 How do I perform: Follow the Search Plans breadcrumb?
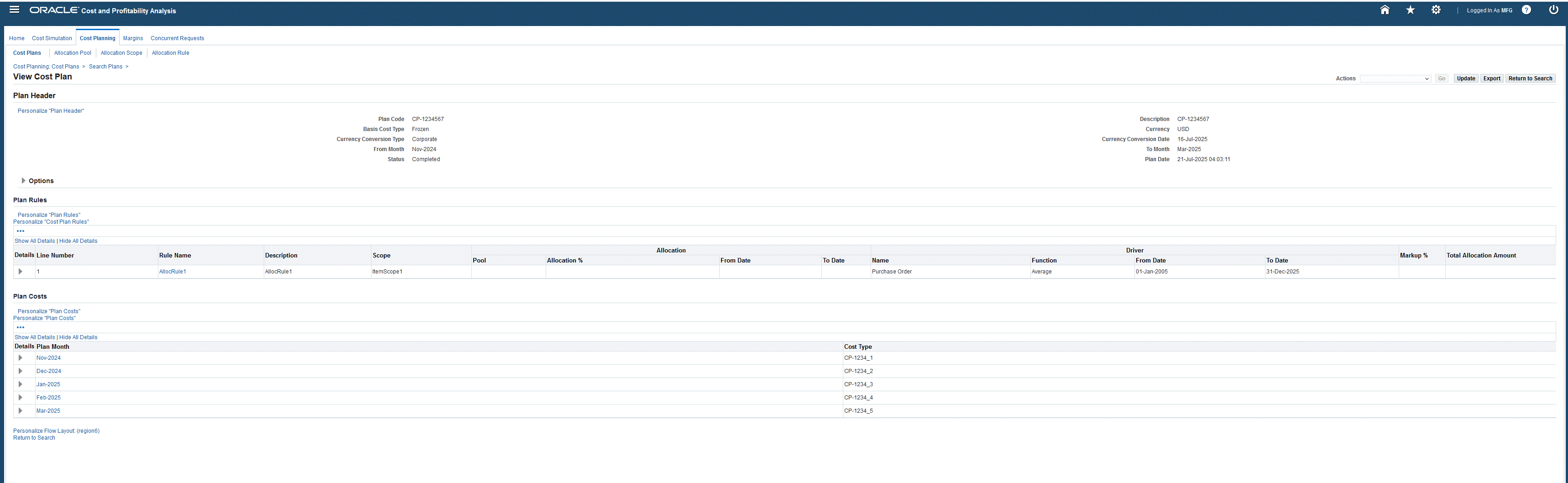point(106,67)
